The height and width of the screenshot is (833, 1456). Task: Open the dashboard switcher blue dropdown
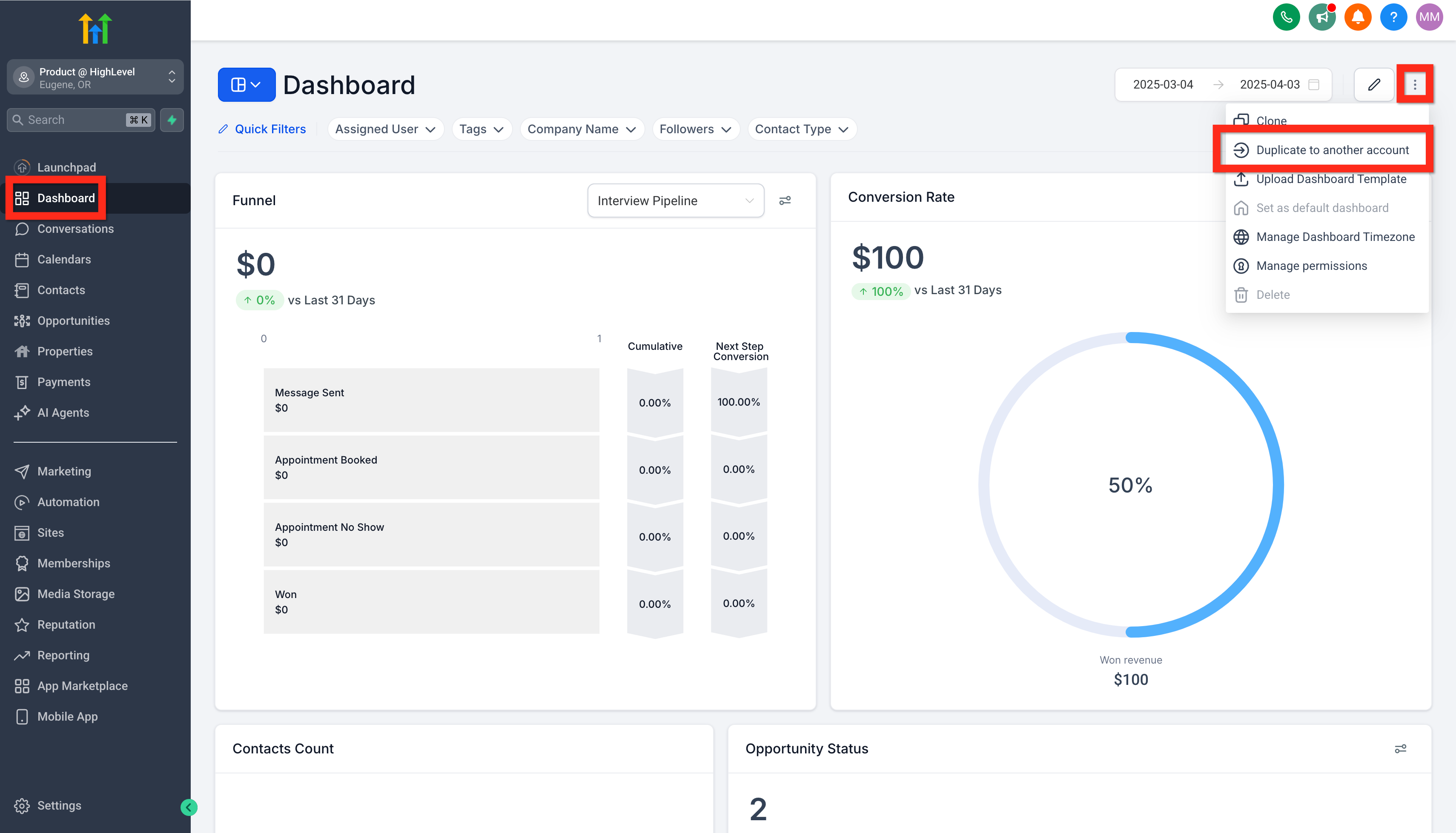pos(246,85)
